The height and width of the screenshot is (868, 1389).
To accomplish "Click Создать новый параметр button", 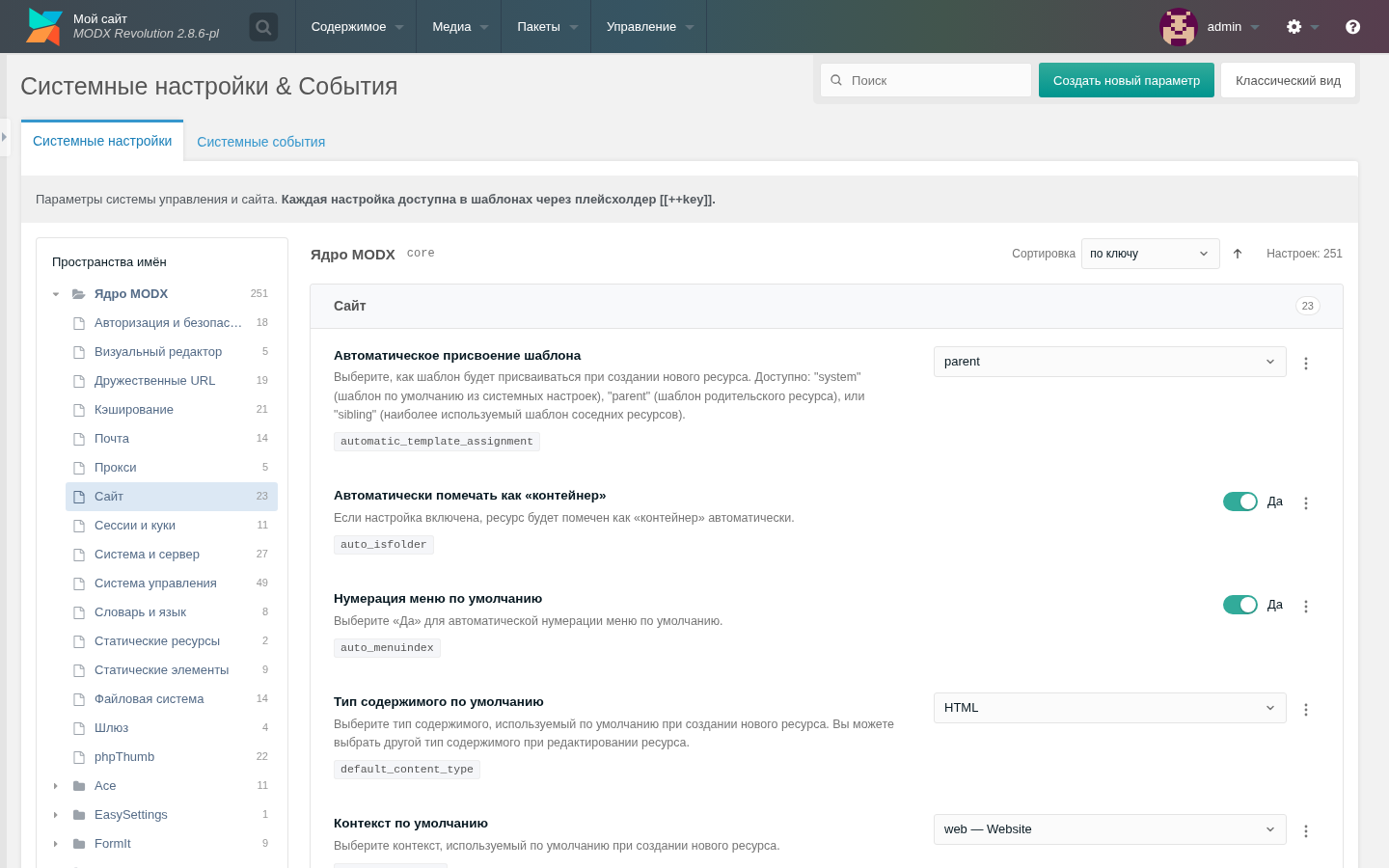I will [x=1127, y=81].
